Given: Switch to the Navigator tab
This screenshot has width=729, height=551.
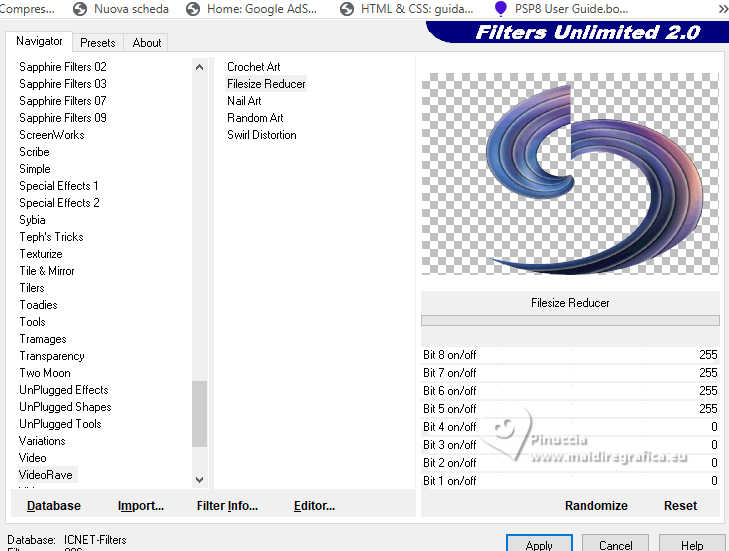Looking at the screenshot, I should click(39, 41).
